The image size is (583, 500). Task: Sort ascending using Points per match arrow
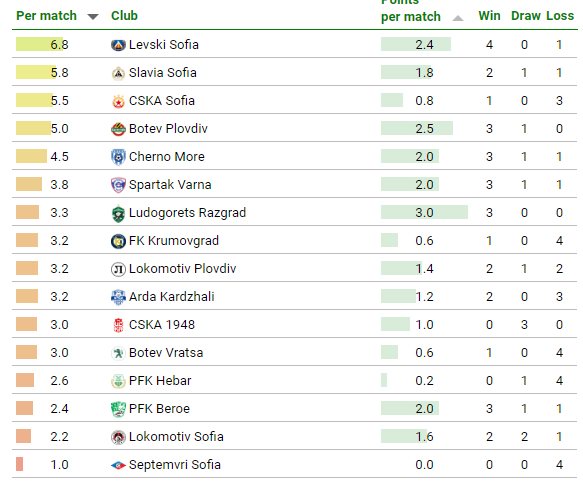click(458, 18)
